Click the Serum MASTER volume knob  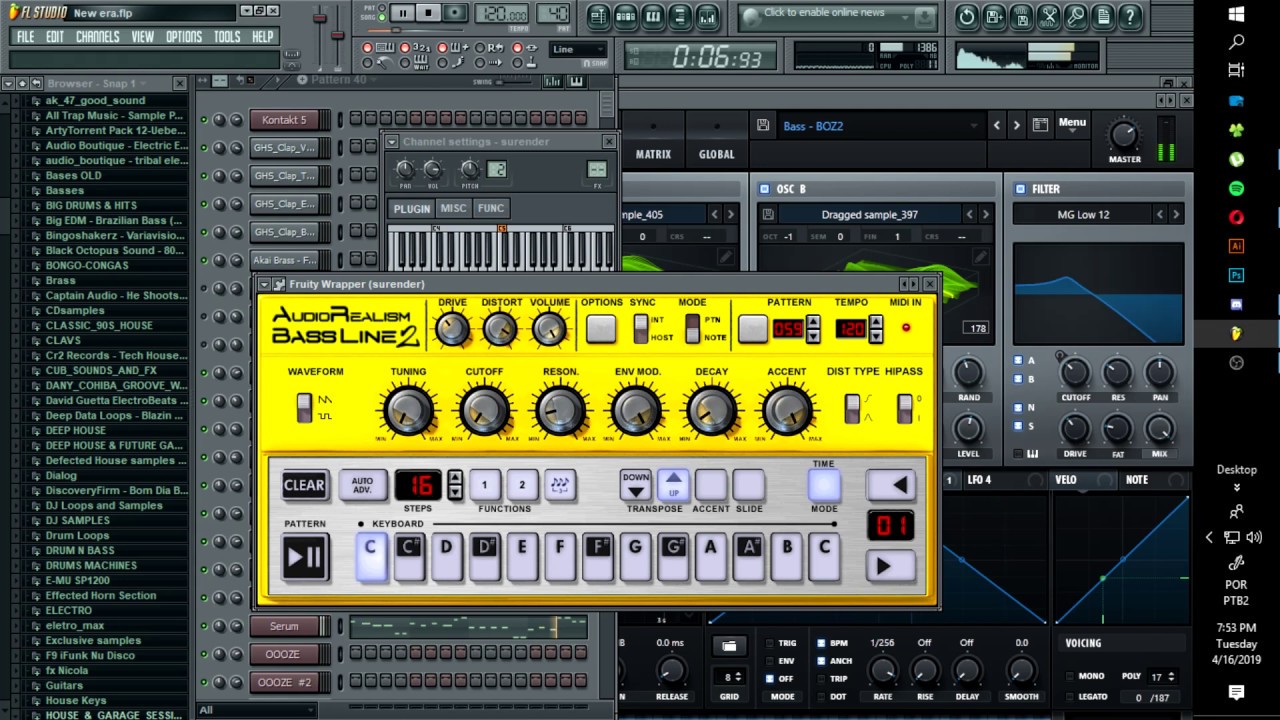coord(1123,135)
